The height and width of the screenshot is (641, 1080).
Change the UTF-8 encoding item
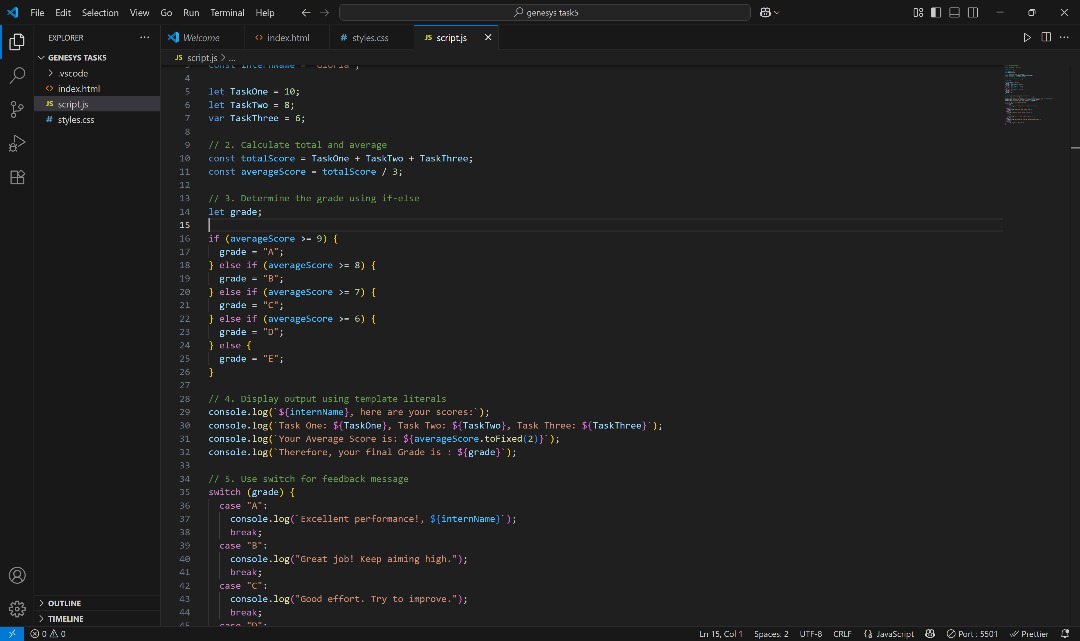click(811, 633)
